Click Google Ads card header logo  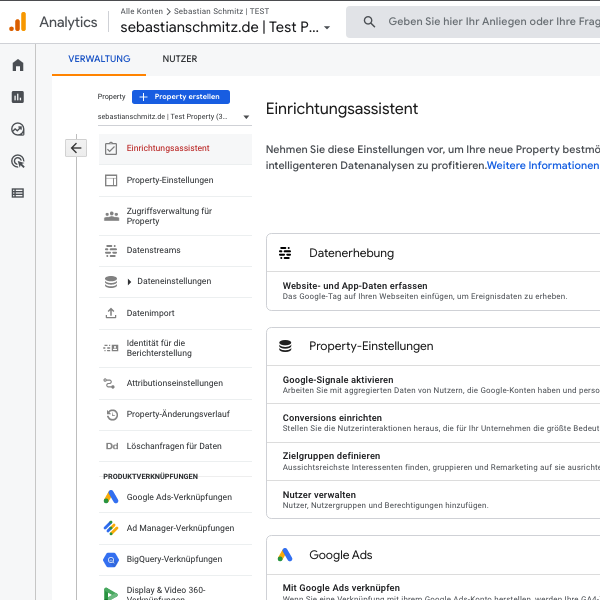[285, 554]
